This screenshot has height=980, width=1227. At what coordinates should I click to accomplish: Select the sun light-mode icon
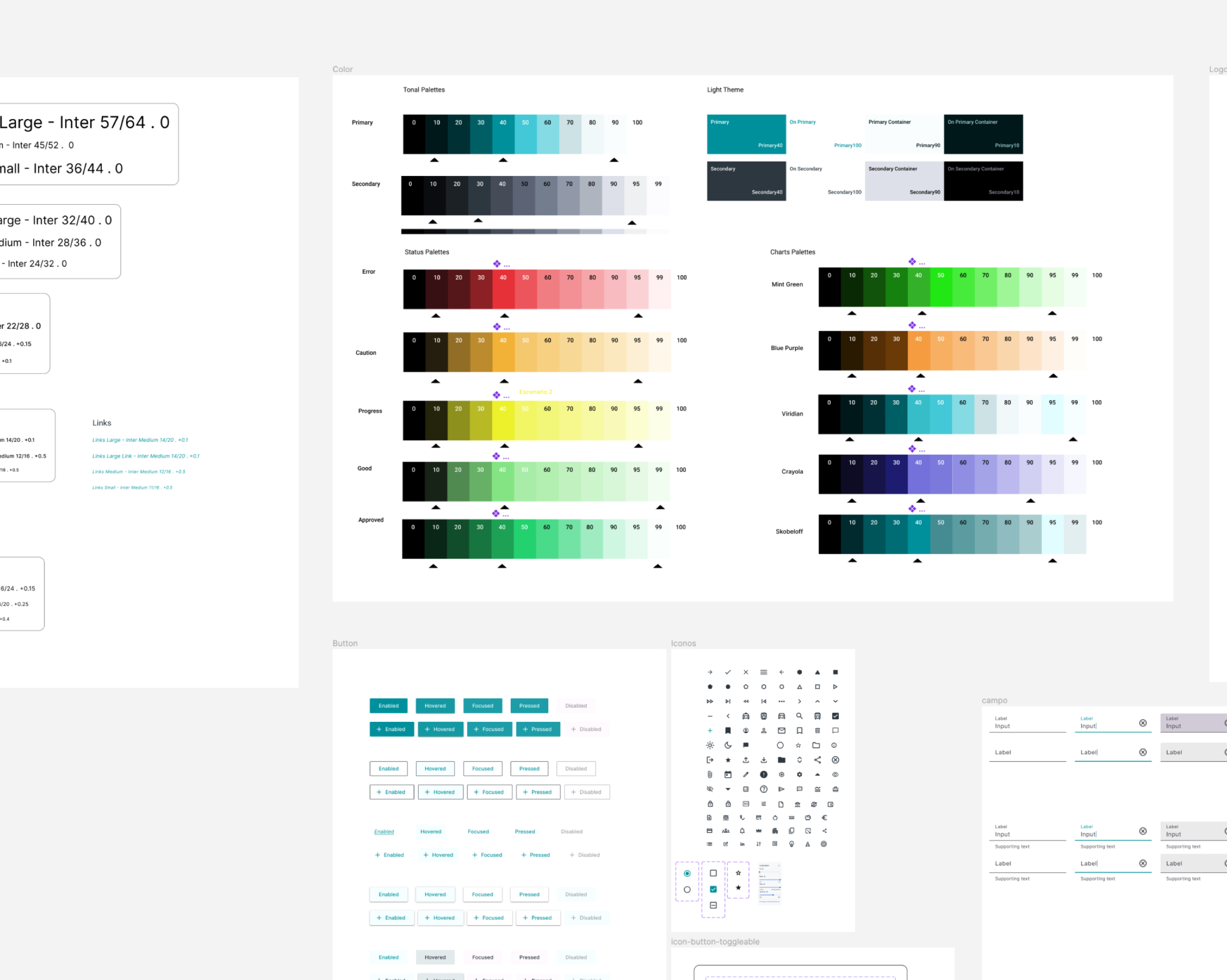click(x=710, y=745)
